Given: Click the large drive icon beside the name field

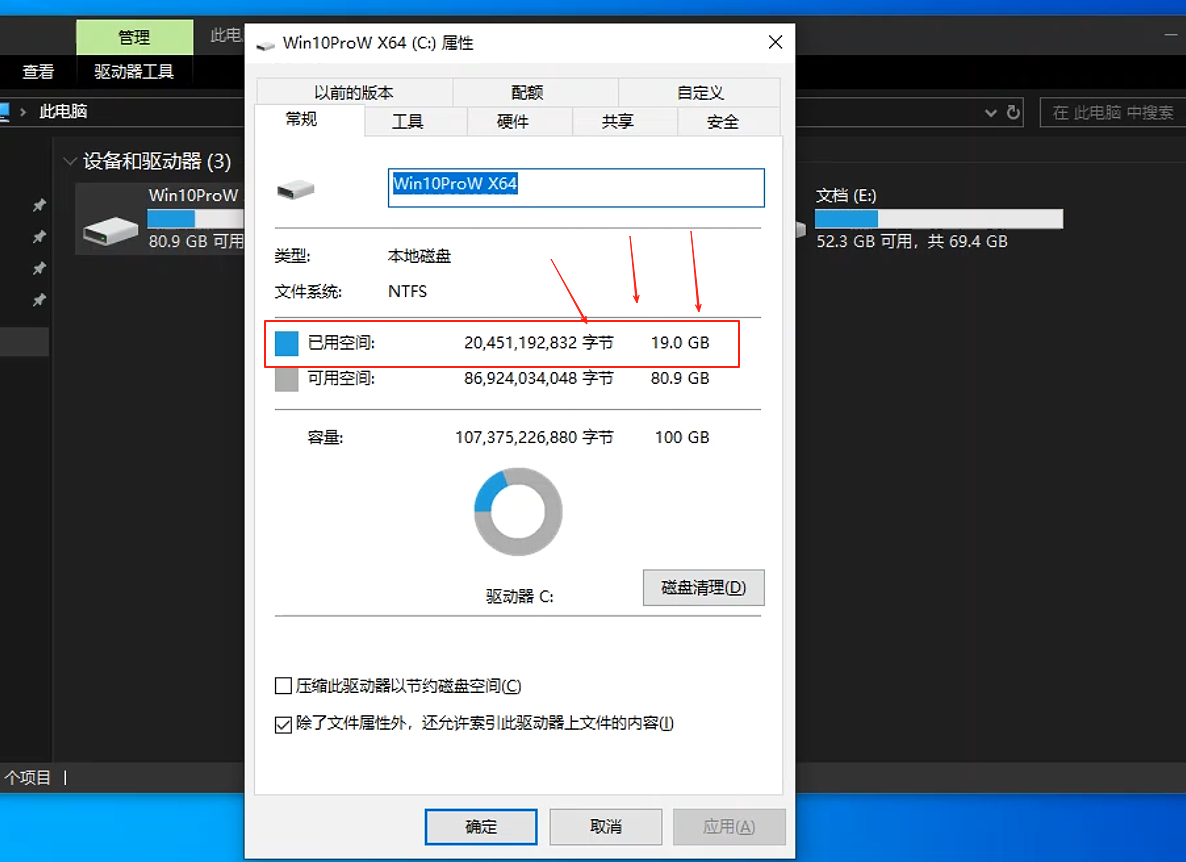Looking at the screenshot, I should click(x=296, y=189).
